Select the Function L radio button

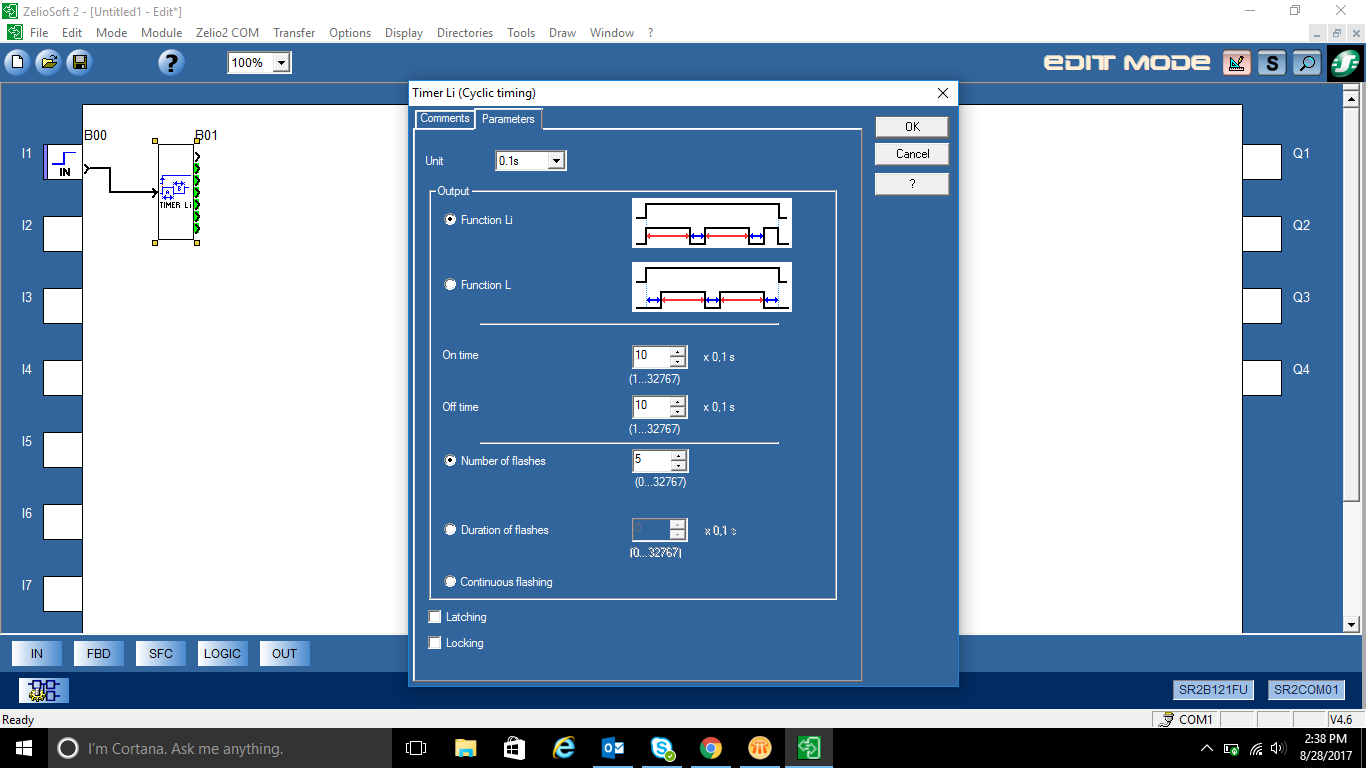(450, 285)
